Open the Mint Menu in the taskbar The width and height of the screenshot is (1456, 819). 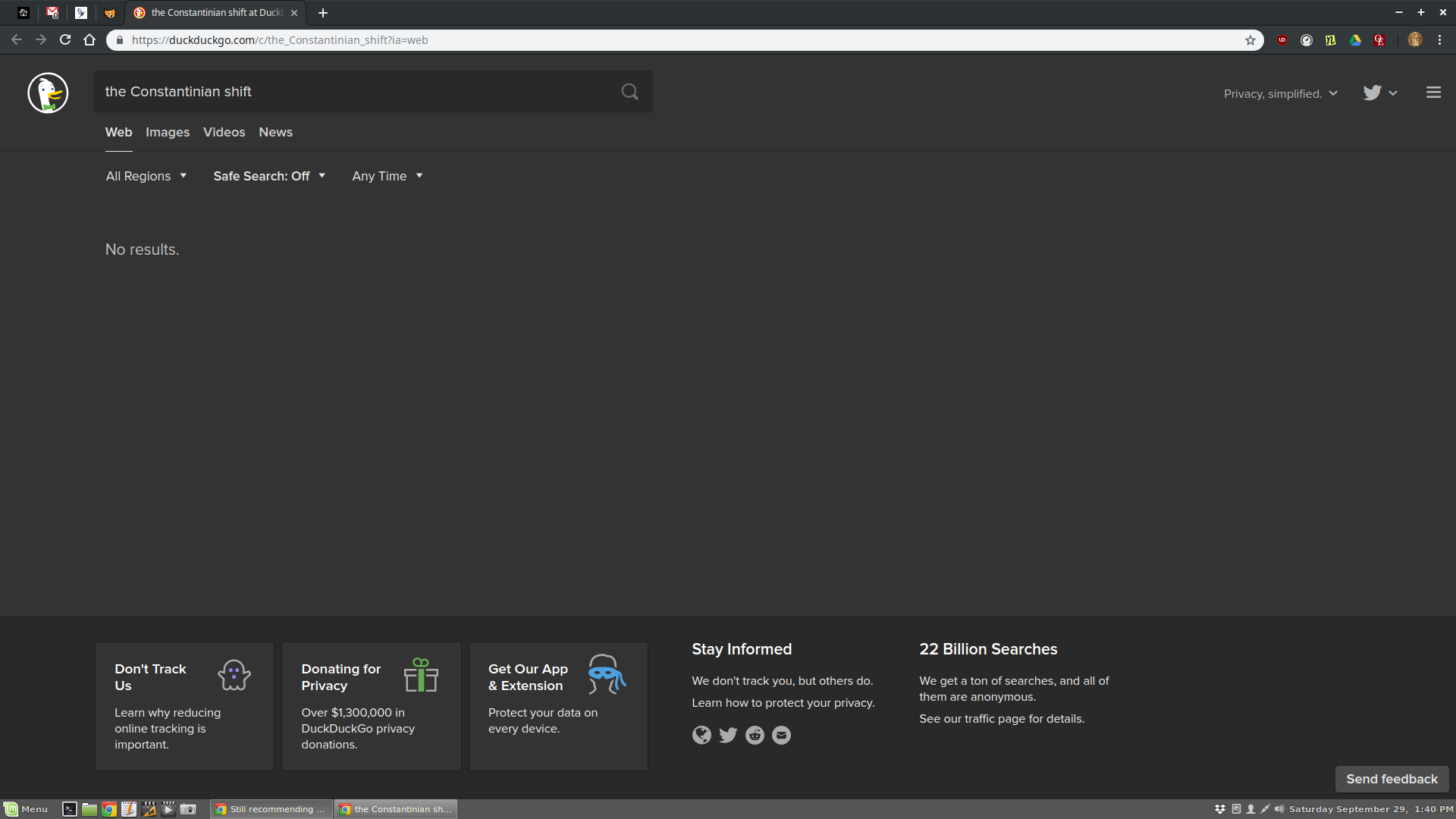pos(25,809)
